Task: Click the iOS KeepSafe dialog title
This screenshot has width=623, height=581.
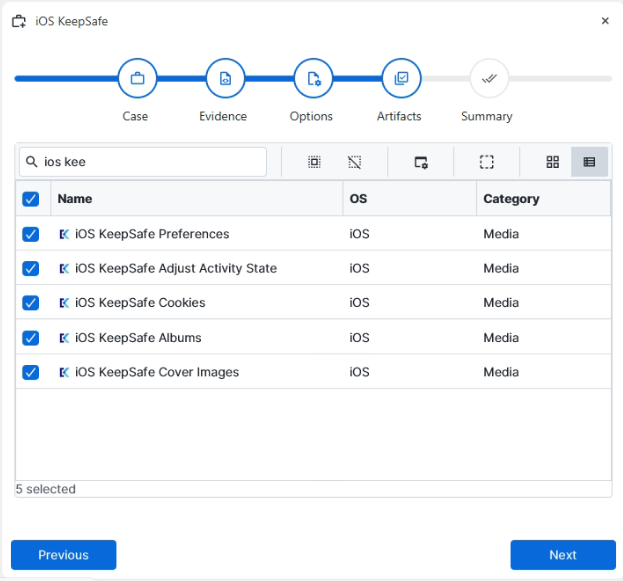Action: (72, 21)
